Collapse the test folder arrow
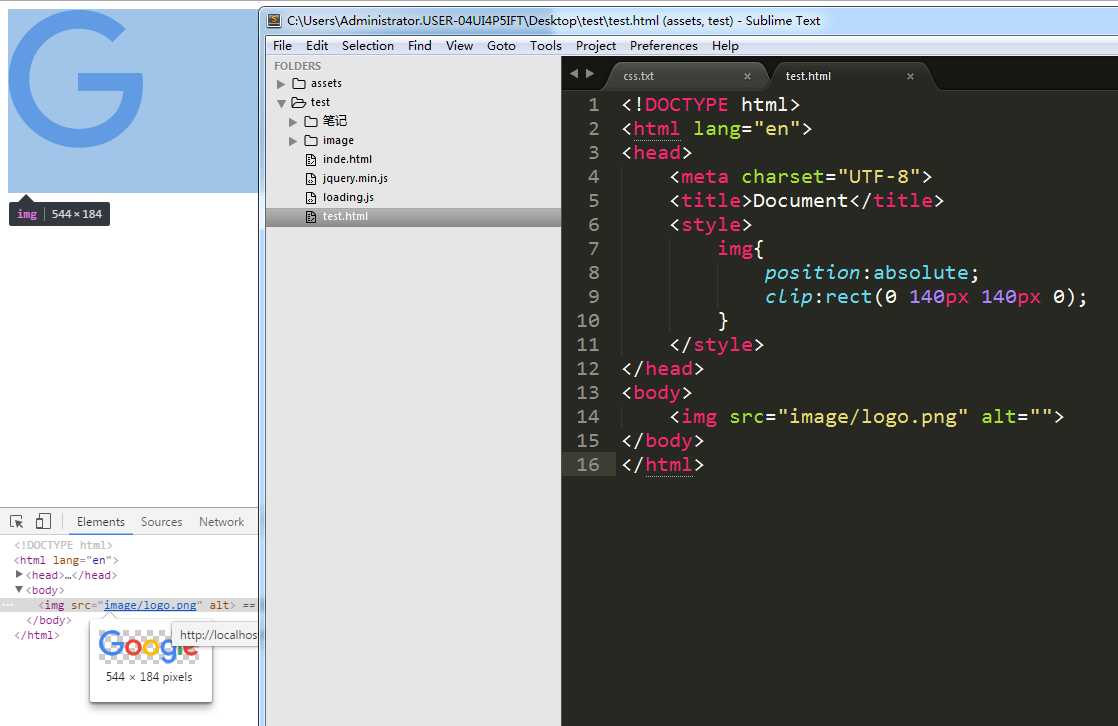Screen dimensions: 1118x726 click(x=282, y=103)
